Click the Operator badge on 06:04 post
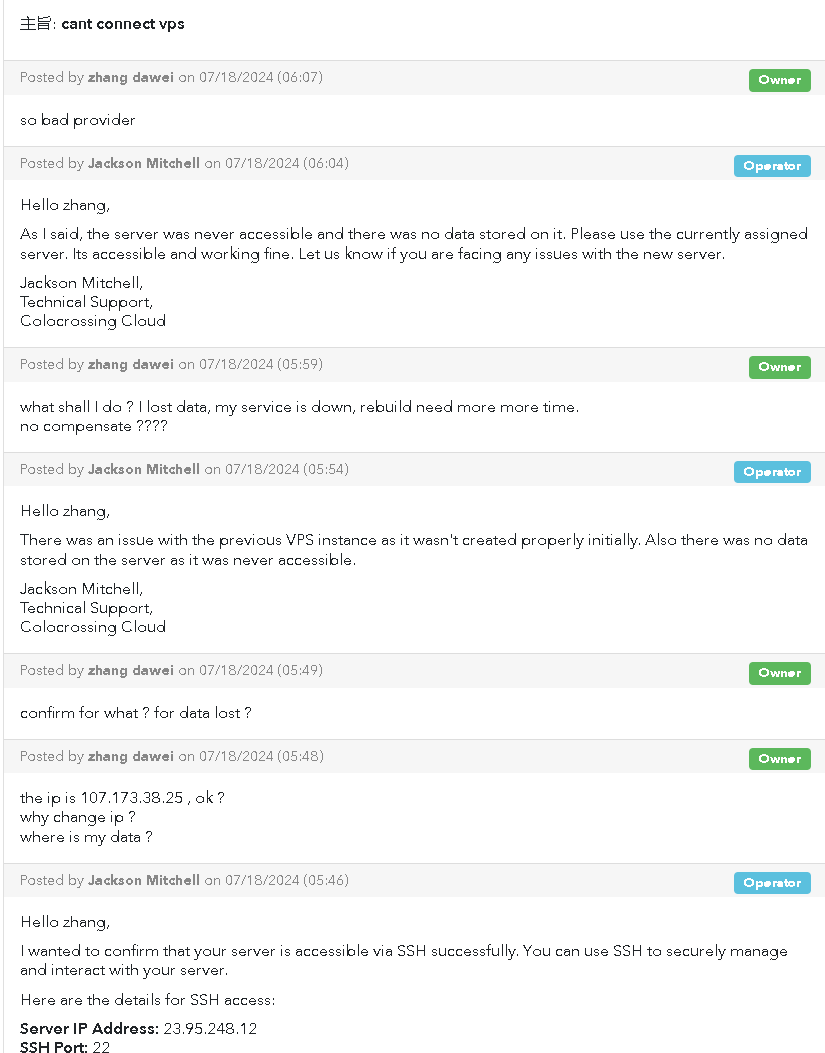Viewport: 825px width, 1053px height. pos(772,166)
